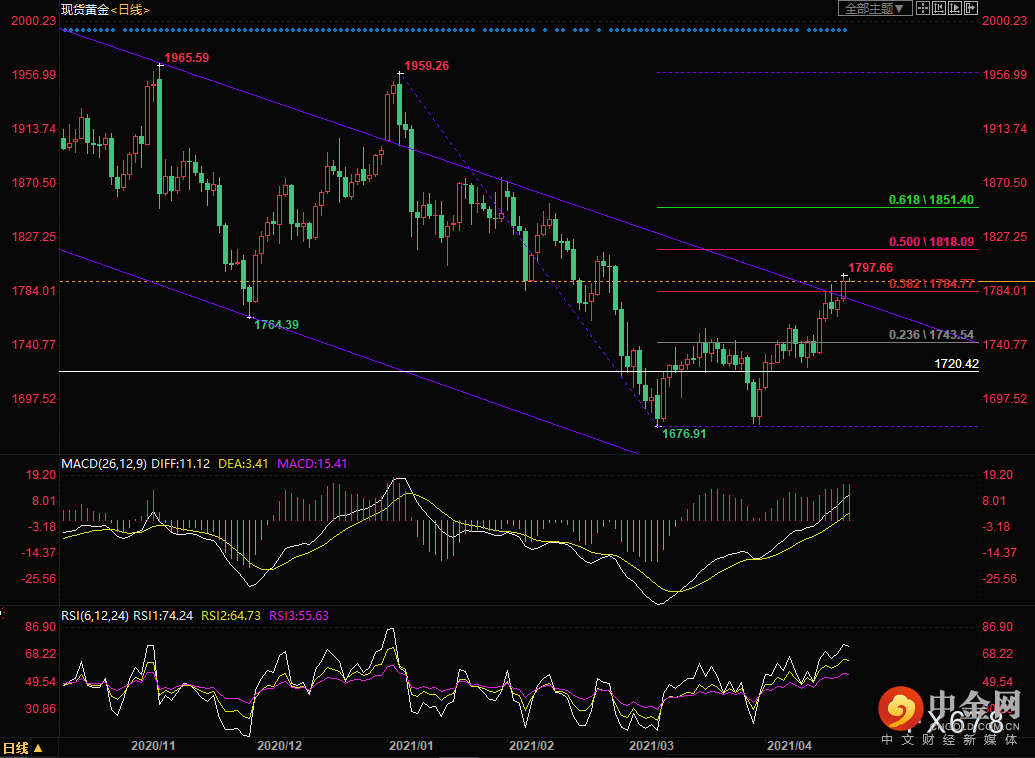Click the 0.236 \ 1743.54 Fibonacci label
The width and height of the screenshot is (1035, 758).
[931, 335]
